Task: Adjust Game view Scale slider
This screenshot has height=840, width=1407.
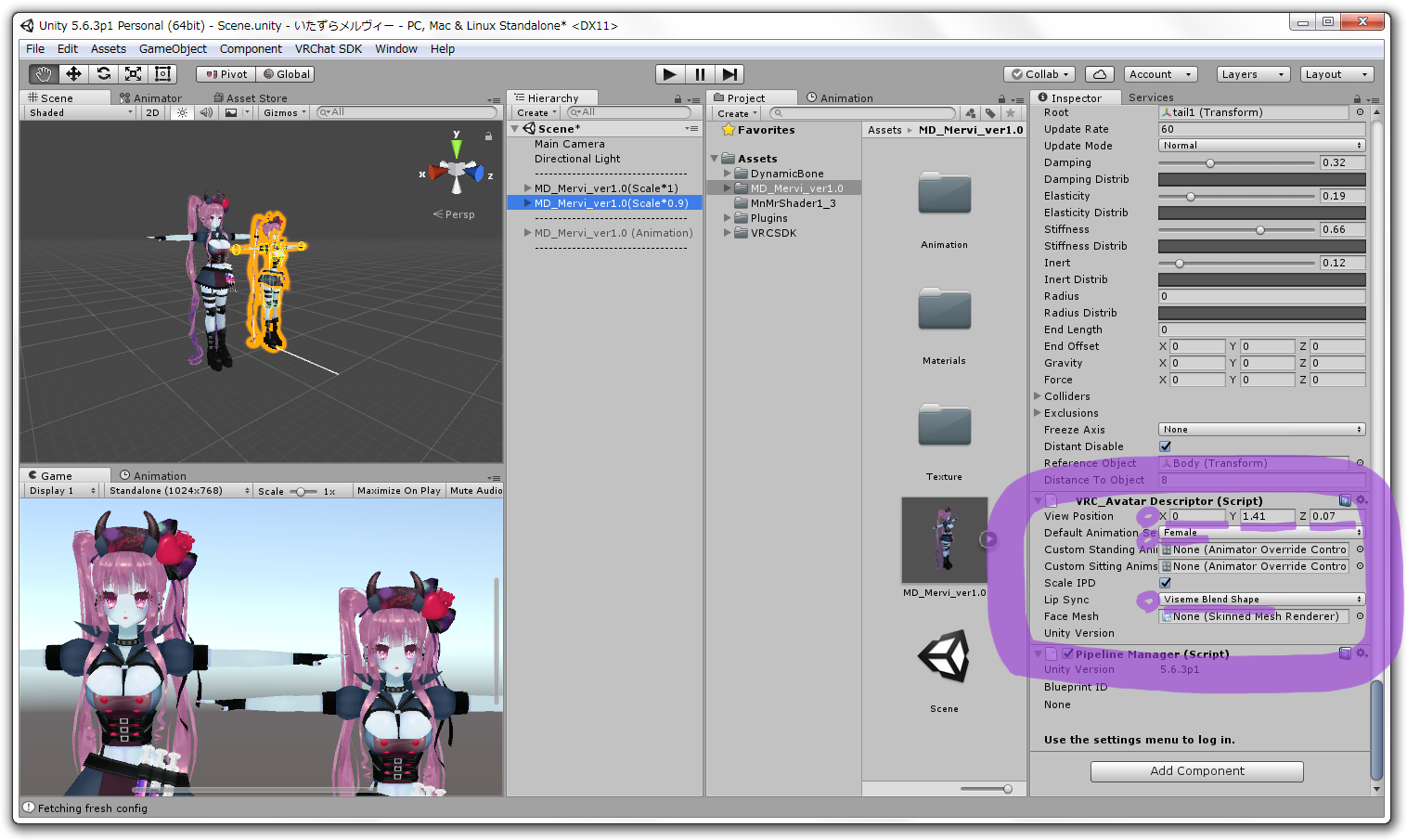Action: point(303,491)
